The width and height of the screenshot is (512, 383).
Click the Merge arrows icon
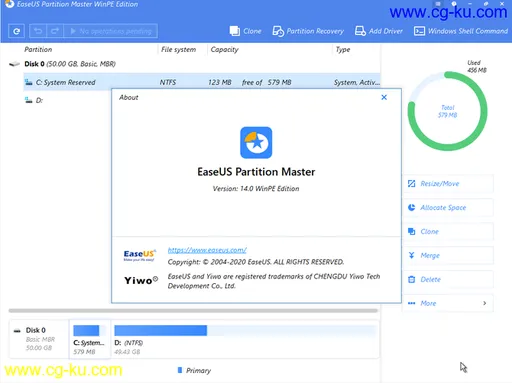coord(412,256)
